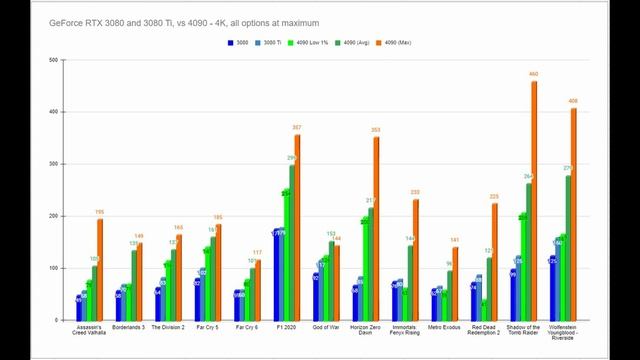640x360 pixels.
Task: Select the "Far Cry 6" axis label
Action: [247, 327]
